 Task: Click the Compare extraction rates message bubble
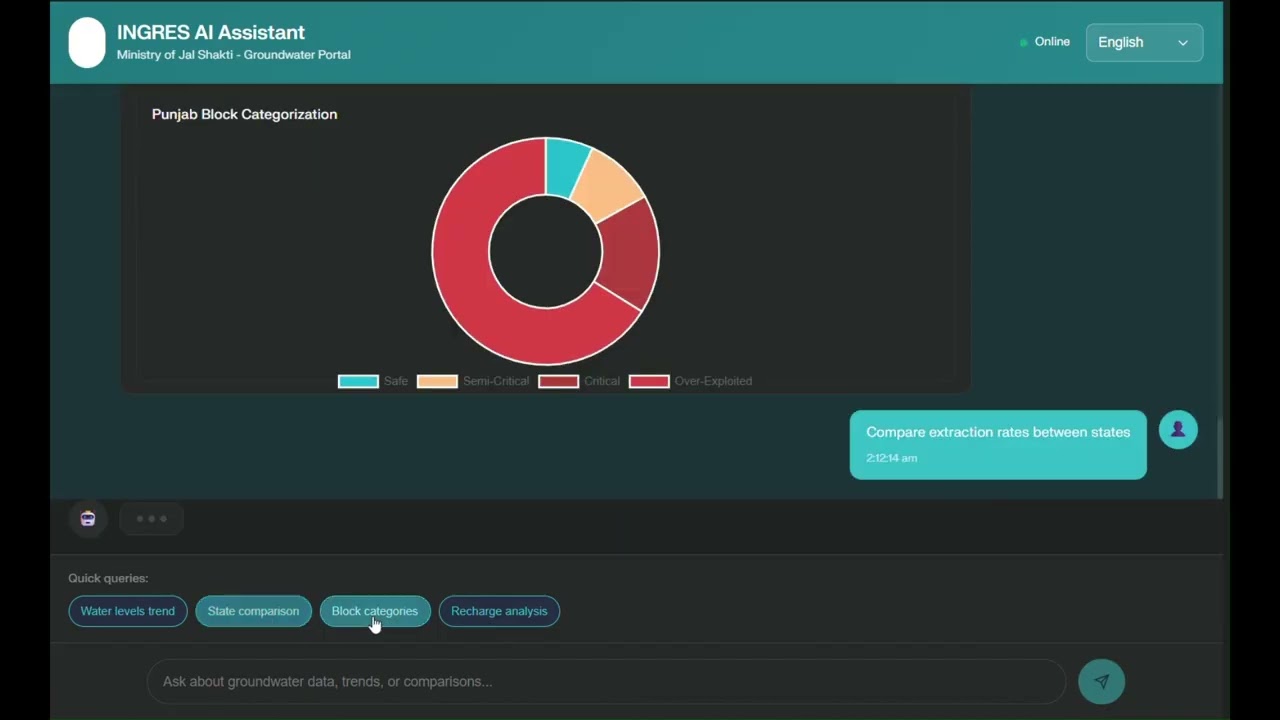click(998, 445)
